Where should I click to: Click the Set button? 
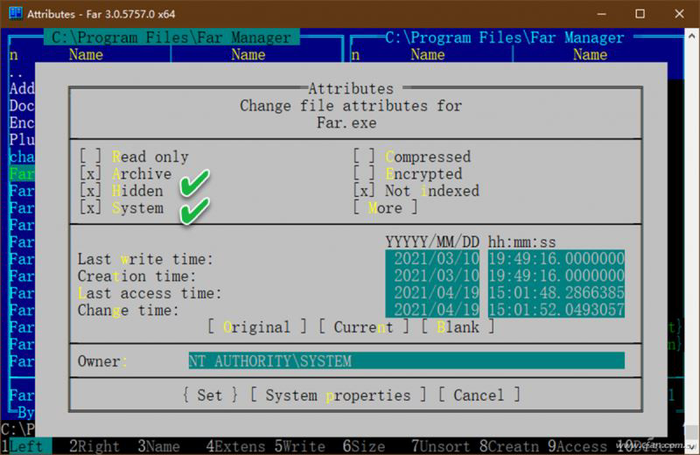[x=209, y=395]
